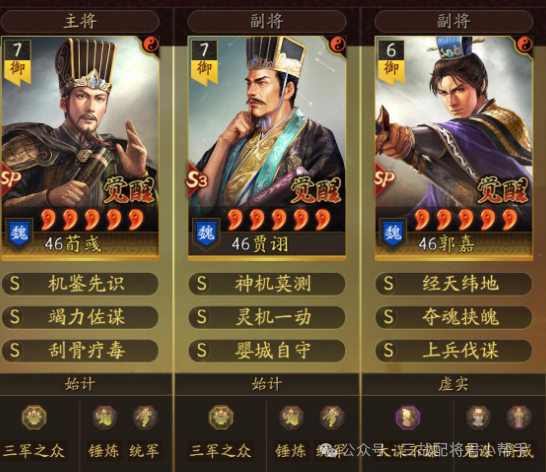546x472 pixels.
Task: Select the 经天纬地 skill
Action: tap(453, 284)
